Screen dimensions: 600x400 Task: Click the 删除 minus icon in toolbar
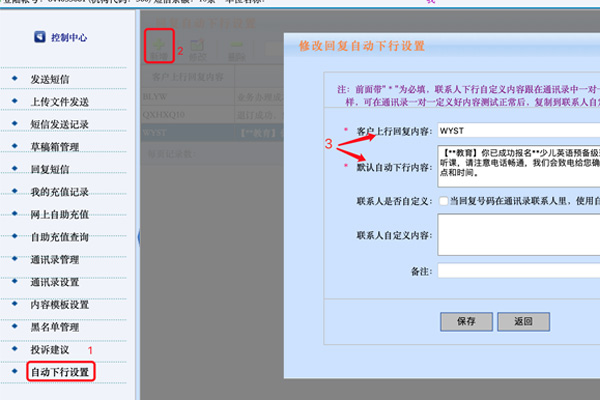[237, 45]
